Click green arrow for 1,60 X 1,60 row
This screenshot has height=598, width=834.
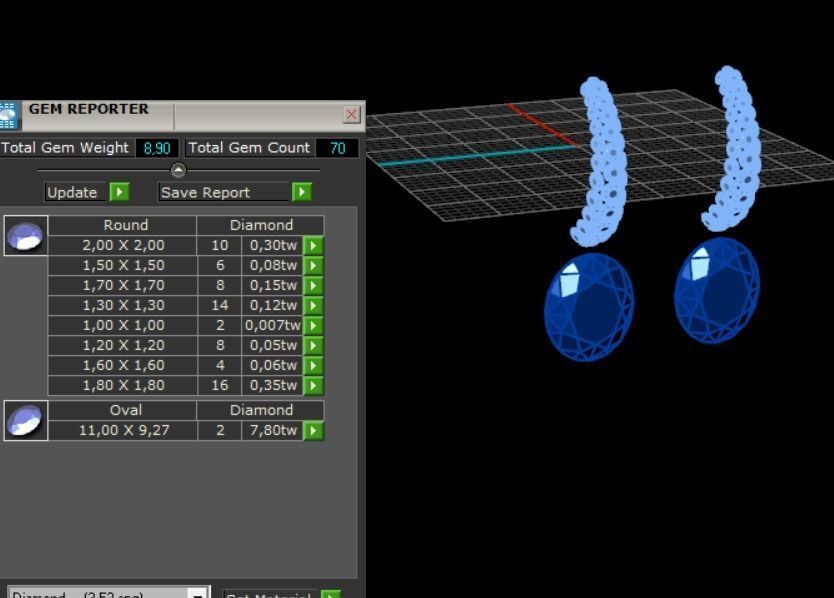coord(314,366)
